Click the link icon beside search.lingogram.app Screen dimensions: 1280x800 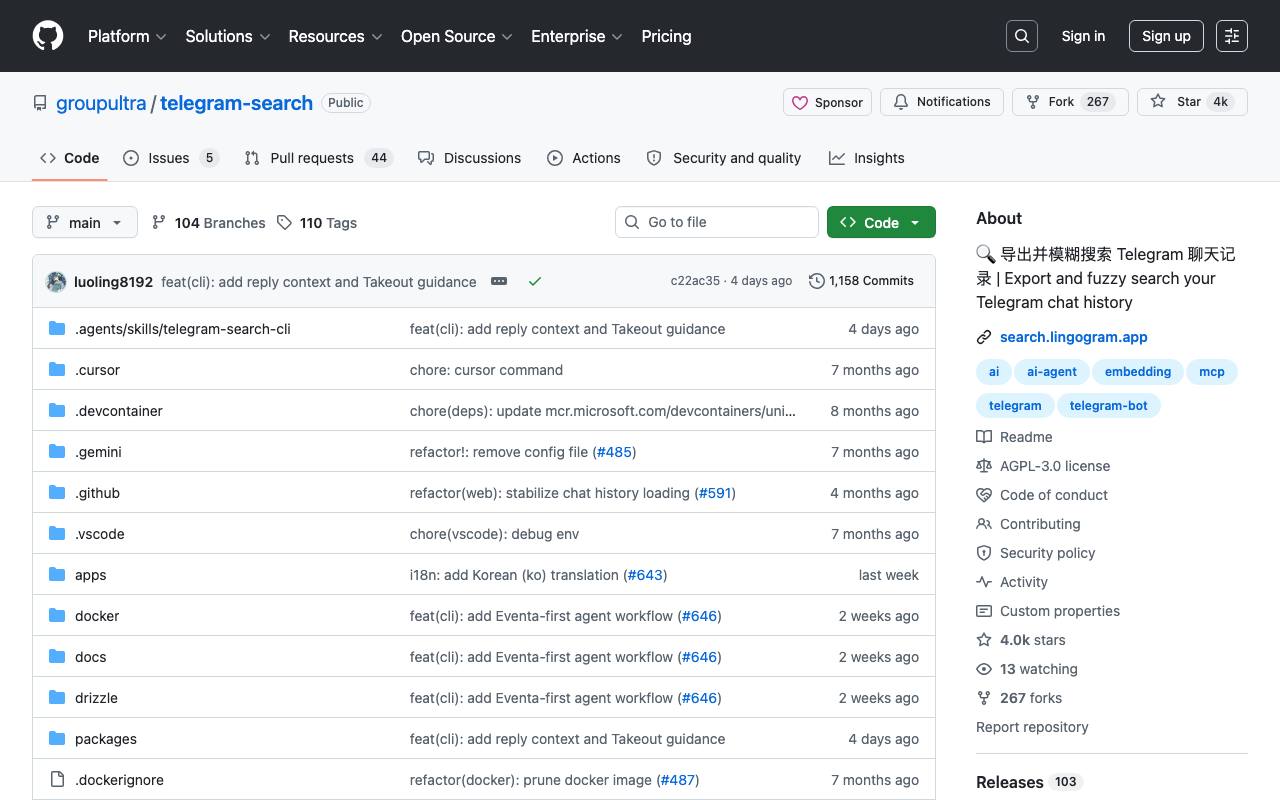click(984, 337)
